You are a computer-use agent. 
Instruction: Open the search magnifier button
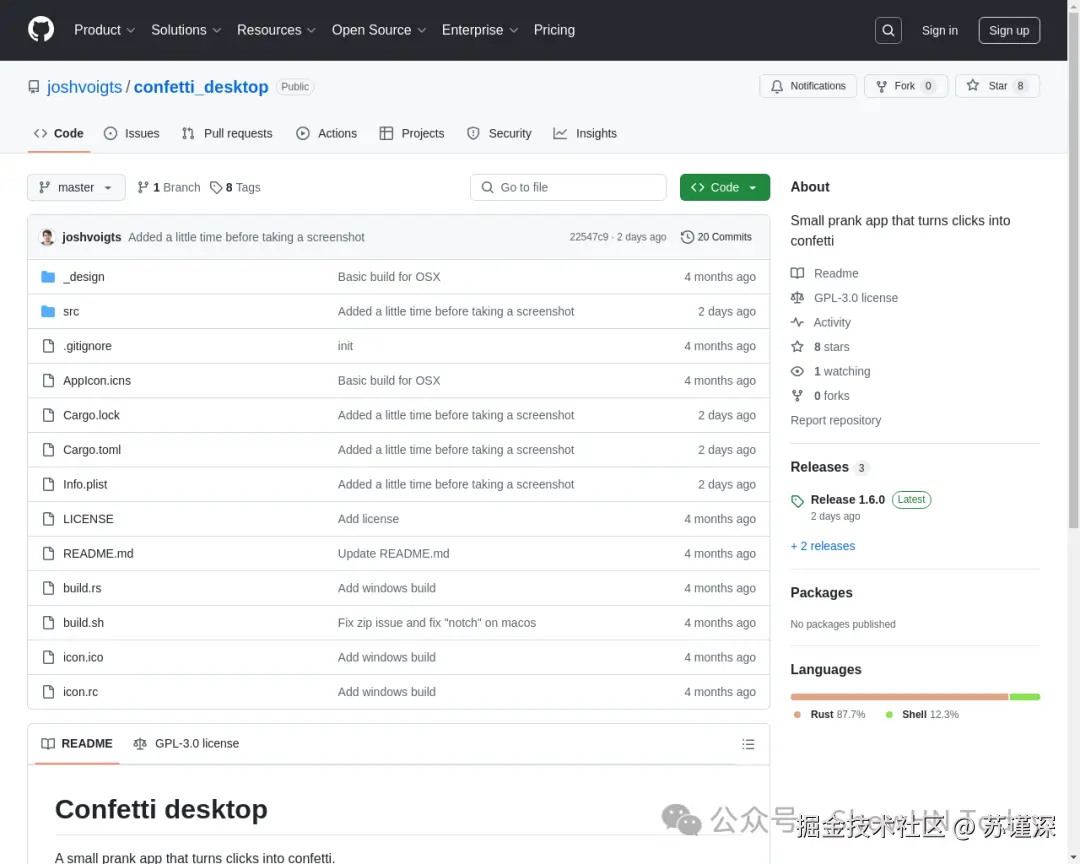click(x=888, y=30)
